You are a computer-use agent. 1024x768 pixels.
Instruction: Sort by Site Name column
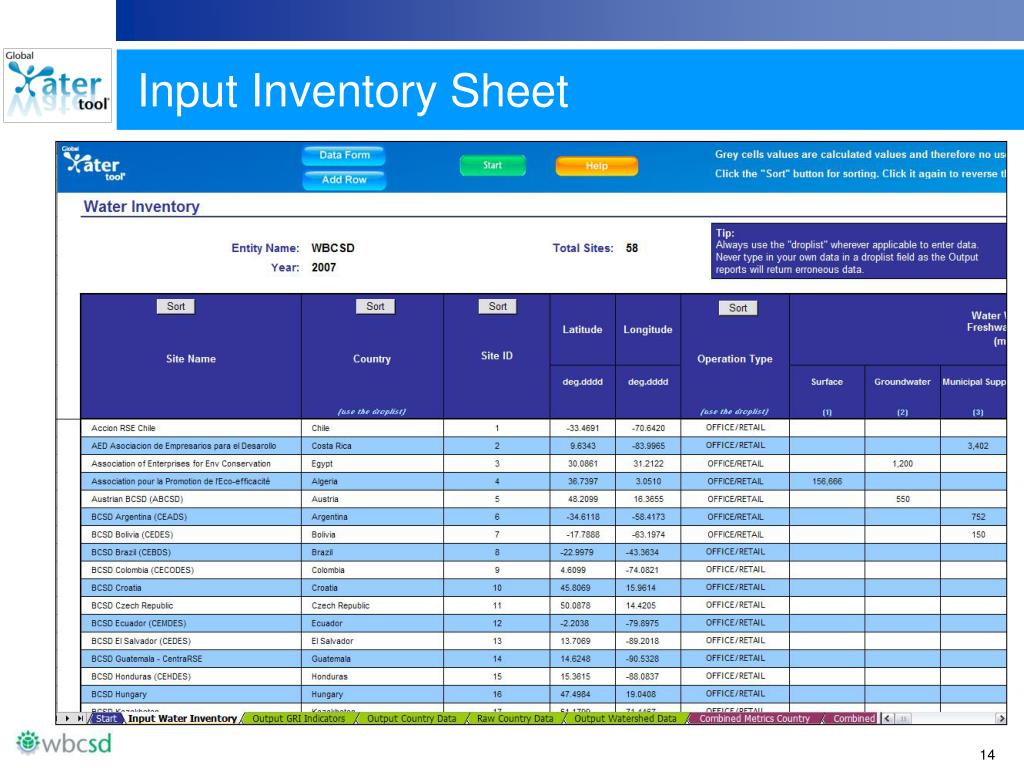coord(176,306)
